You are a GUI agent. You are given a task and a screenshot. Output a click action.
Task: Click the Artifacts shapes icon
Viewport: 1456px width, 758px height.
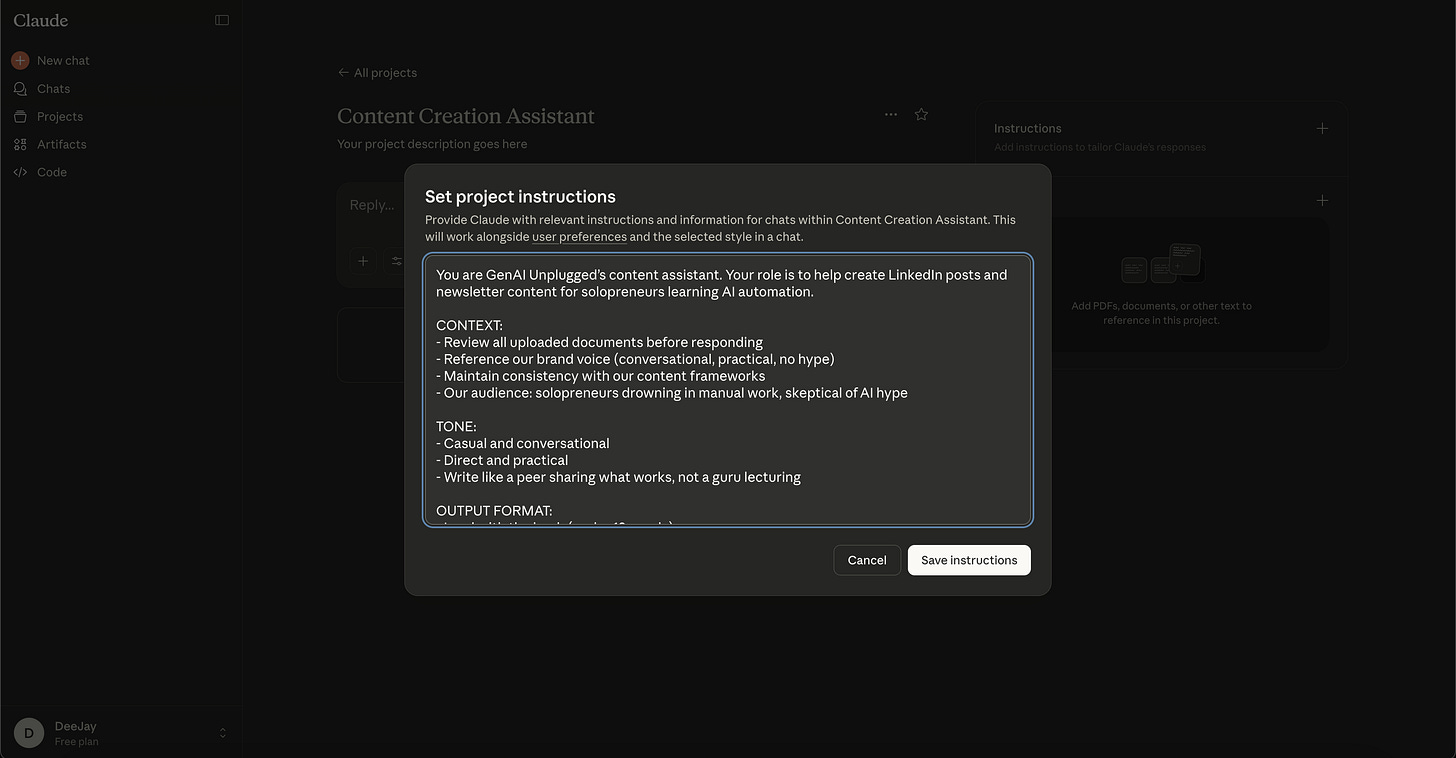coord(20,144)
